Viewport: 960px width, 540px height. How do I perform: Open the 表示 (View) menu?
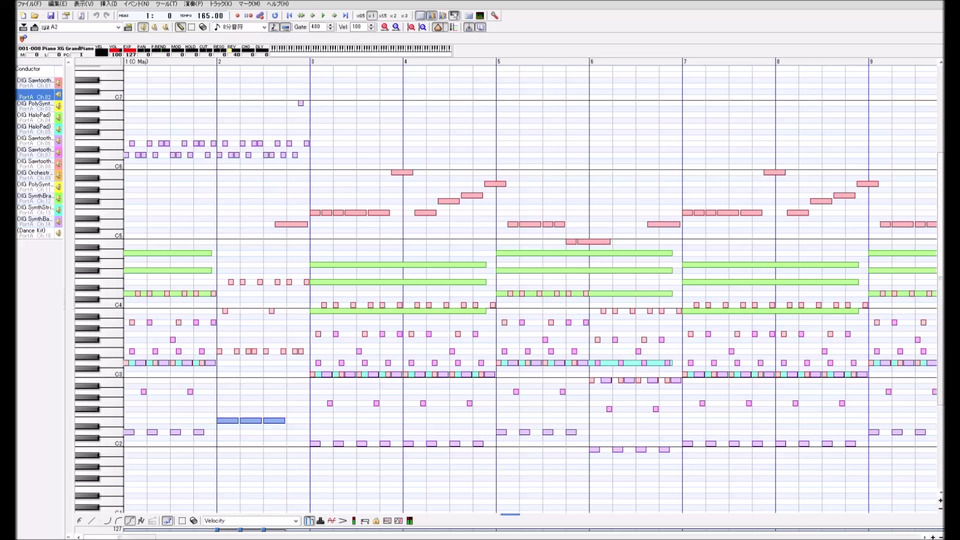pyautogui.click(x=84, y=4)
